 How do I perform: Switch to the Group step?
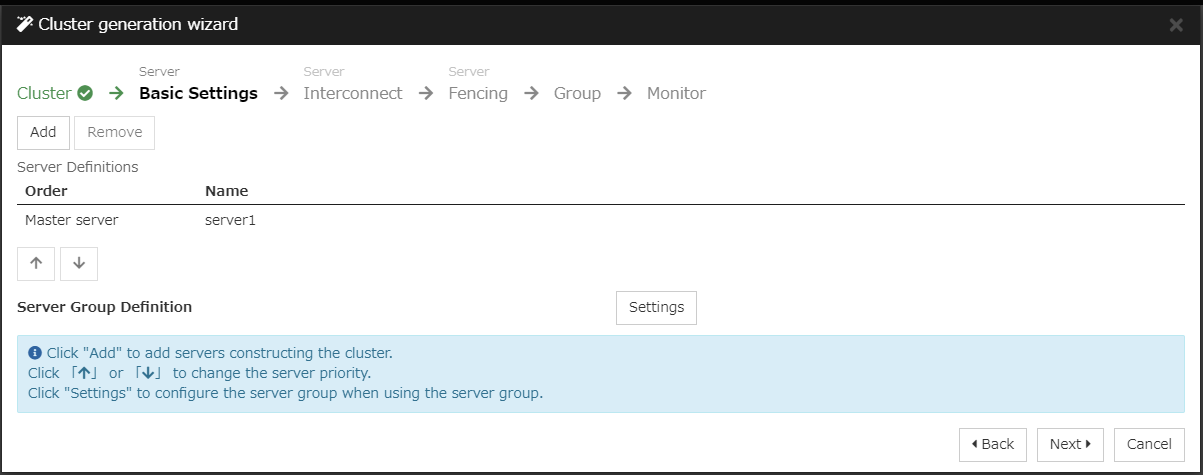click(577, 93)
